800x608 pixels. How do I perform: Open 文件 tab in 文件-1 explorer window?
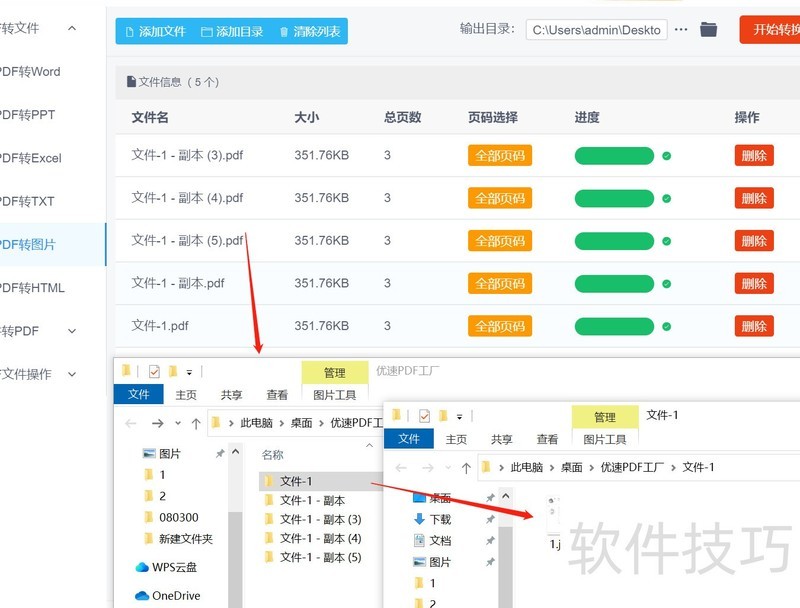[x=409, y=439]
